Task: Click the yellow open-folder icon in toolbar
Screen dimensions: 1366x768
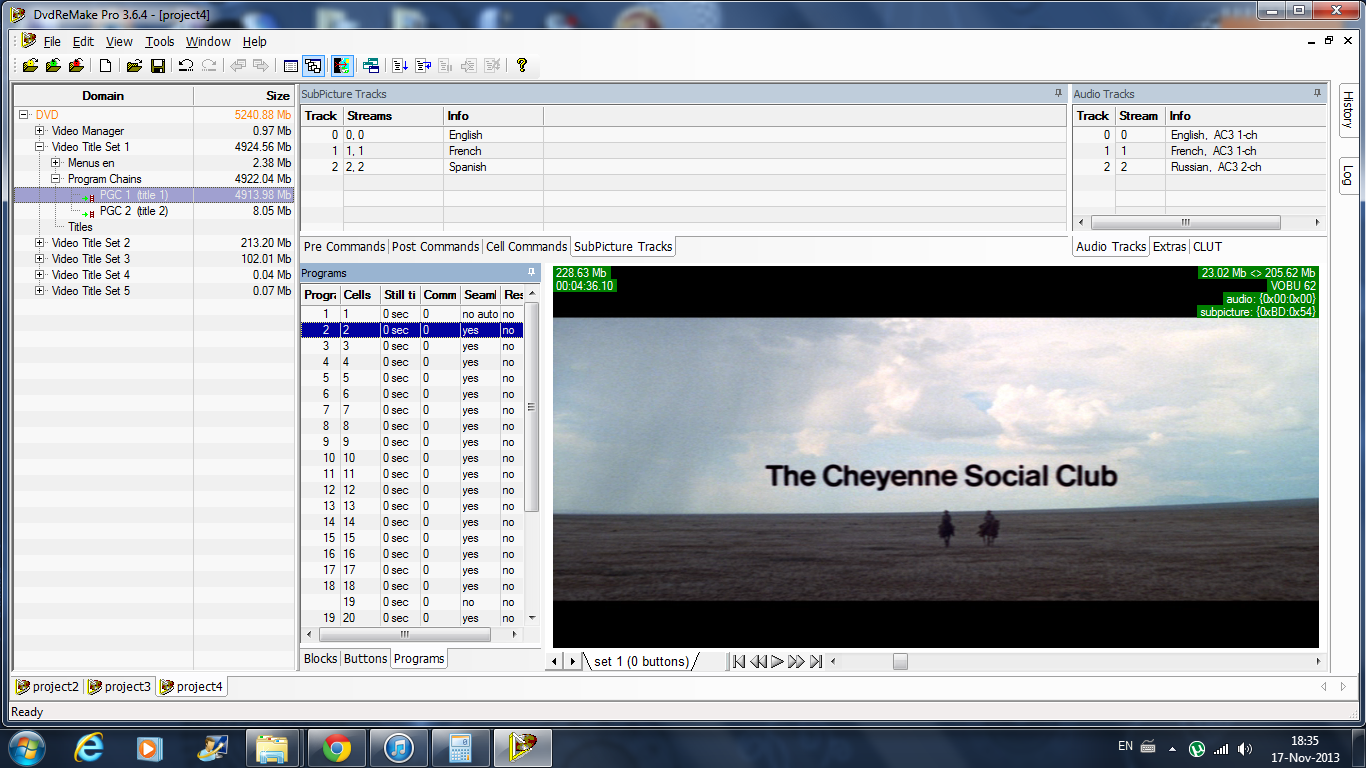Action: [133, 66]
